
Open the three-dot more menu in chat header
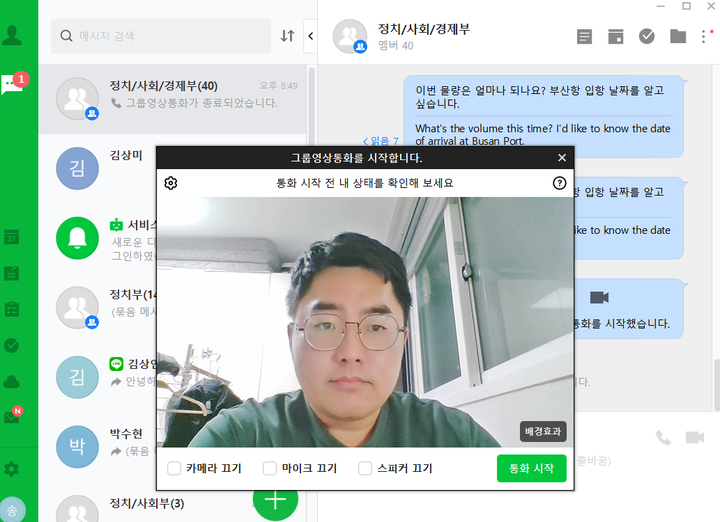(x=704, y=36)
